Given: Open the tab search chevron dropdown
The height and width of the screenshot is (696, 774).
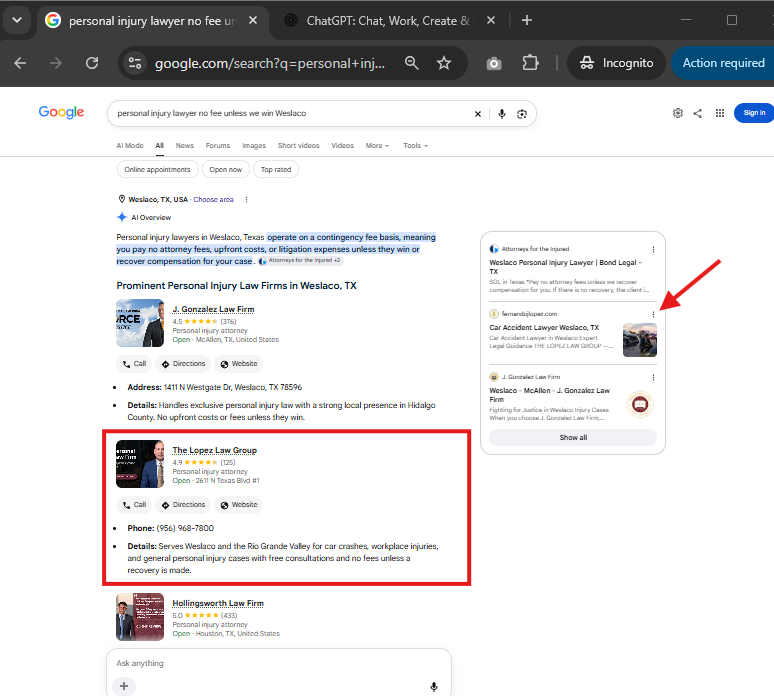Looking at the screenshot, I should tap(17, 20).
